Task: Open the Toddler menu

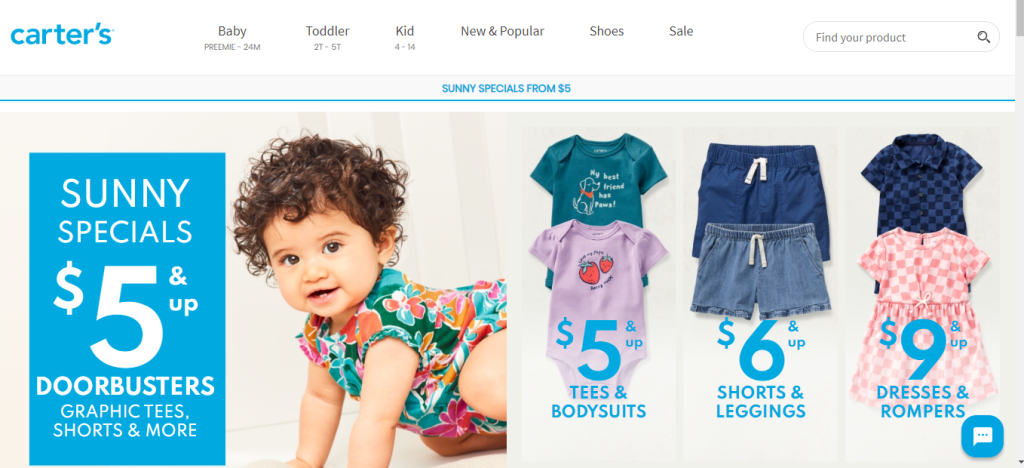Action: [327, 37]
